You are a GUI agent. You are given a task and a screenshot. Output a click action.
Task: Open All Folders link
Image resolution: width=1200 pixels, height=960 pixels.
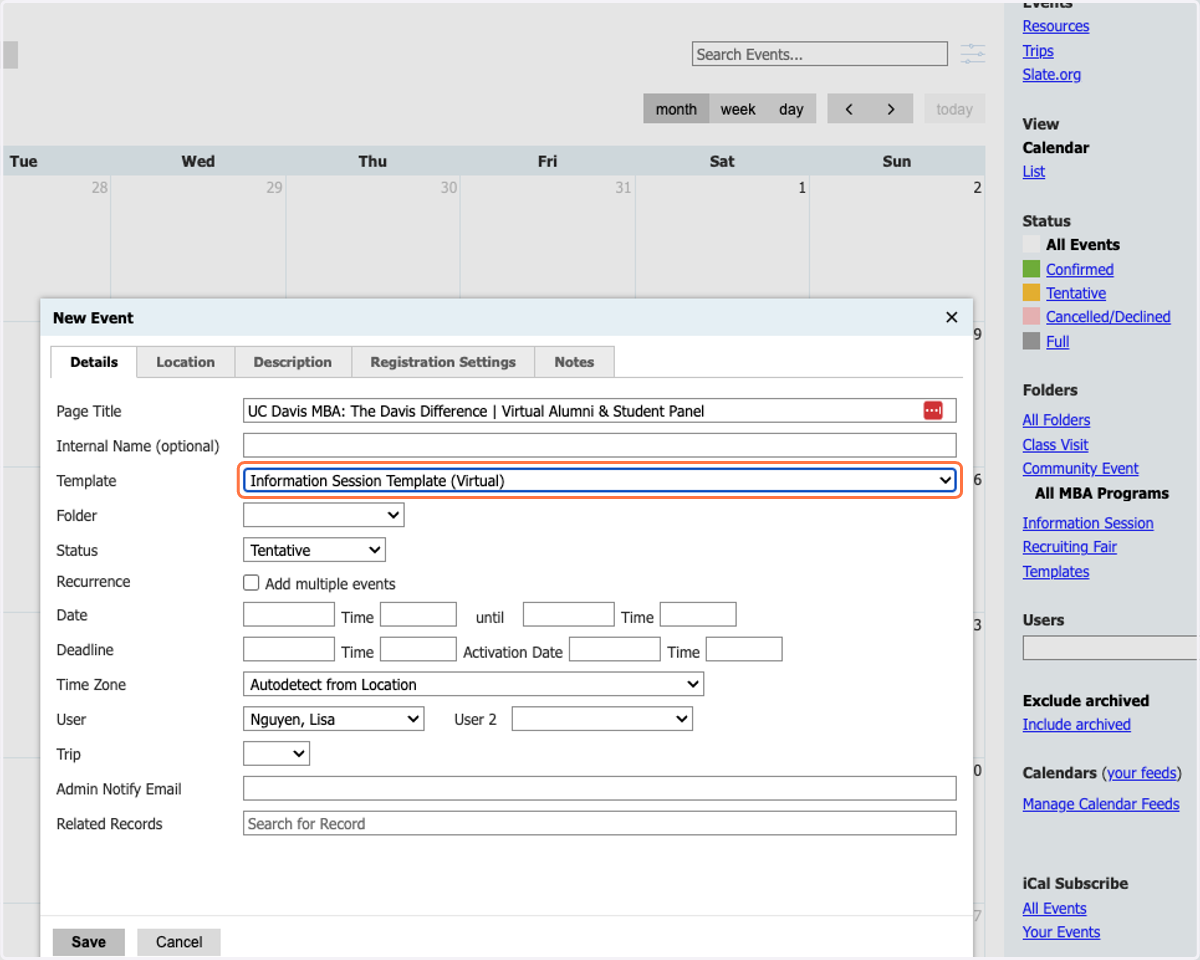(1056, 420)
